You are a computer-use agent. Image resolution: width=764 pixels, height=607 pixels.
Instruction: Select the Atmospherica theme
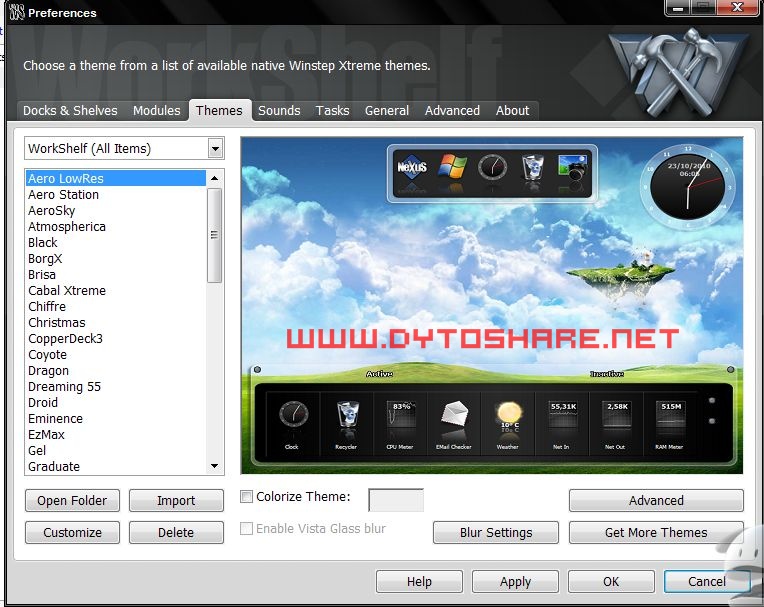[116, 227]
